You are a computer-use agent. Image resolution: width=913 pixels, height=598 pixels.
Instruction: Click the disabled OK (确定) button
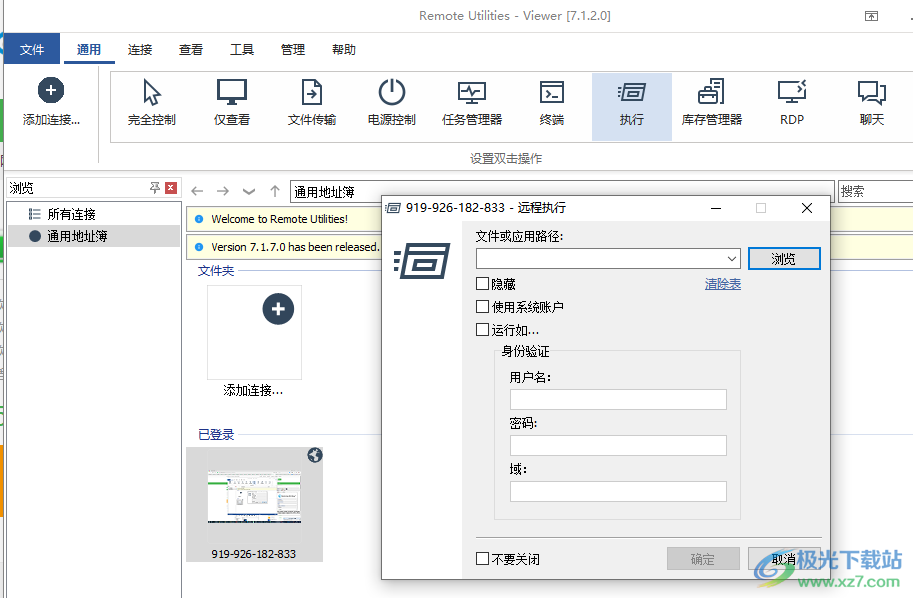click(x=703, y=559)
